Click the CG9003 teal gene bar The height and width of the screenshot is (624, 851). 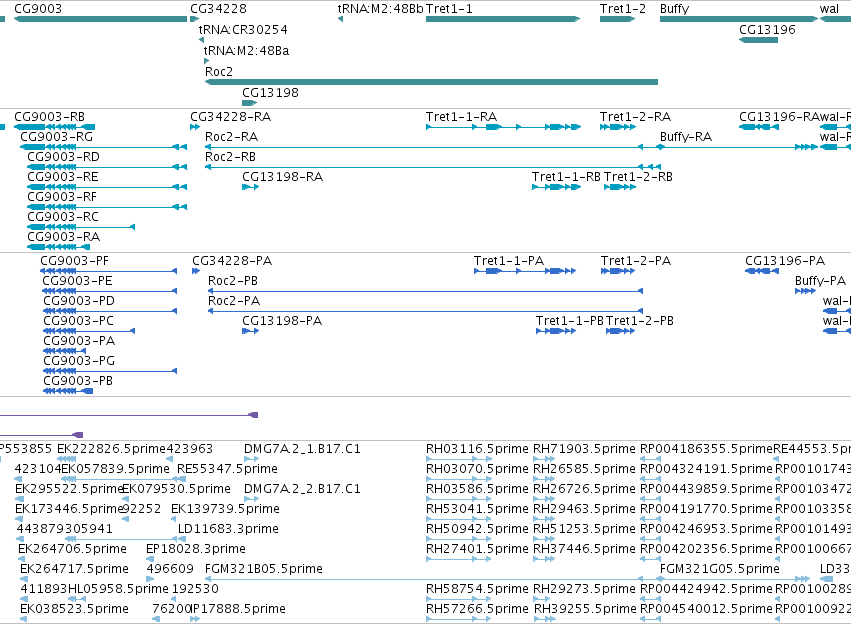100,19
